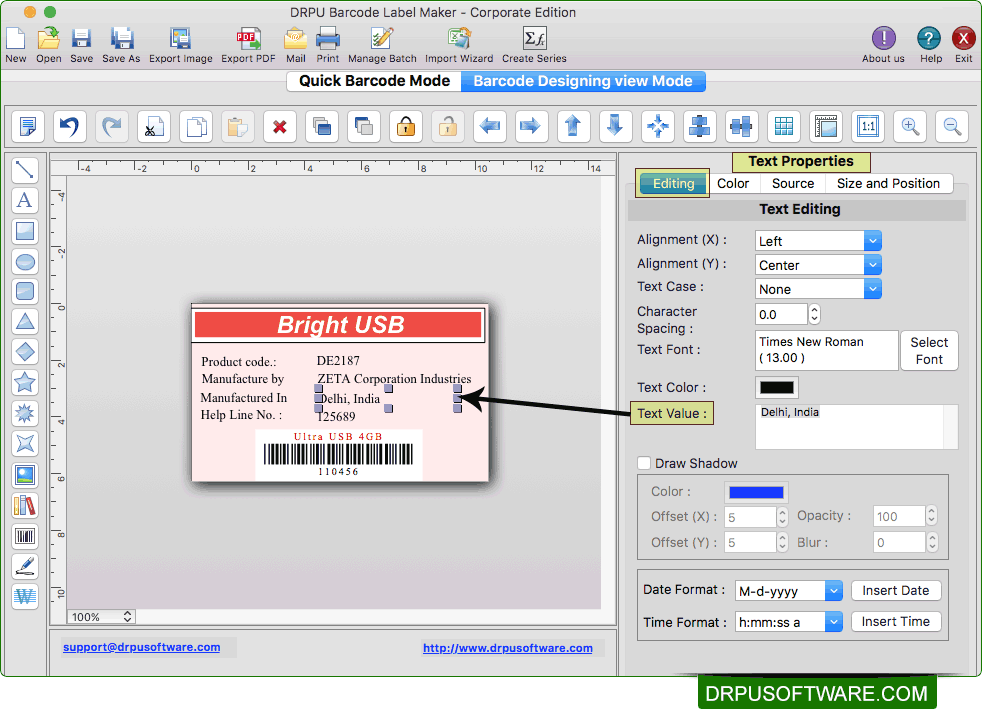The image size is (982, 710).
Task: Click the up arrow move icon
Action: (574, 126)
